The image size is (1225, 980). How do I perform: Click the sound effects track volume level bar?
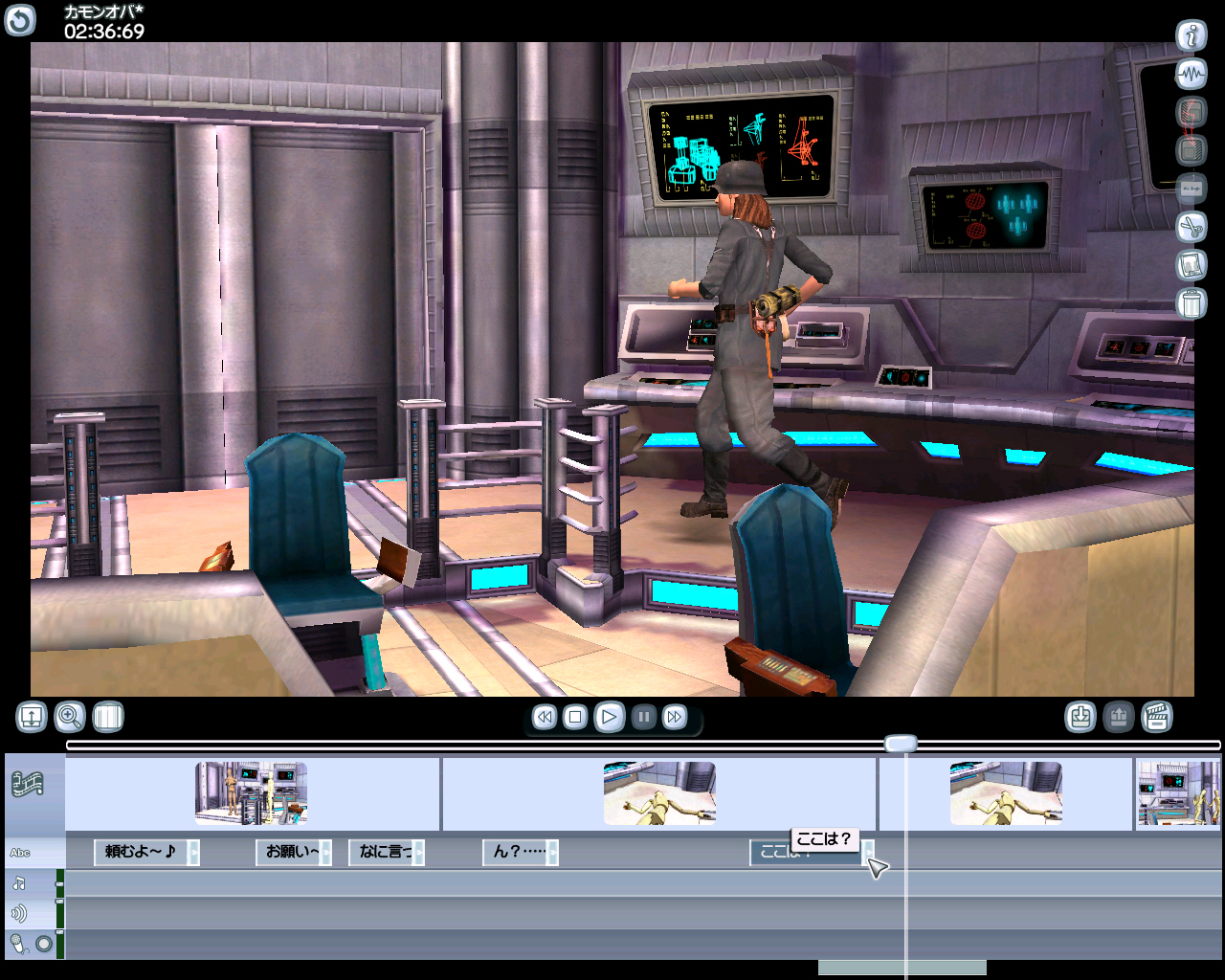click(x=59, y=914)
